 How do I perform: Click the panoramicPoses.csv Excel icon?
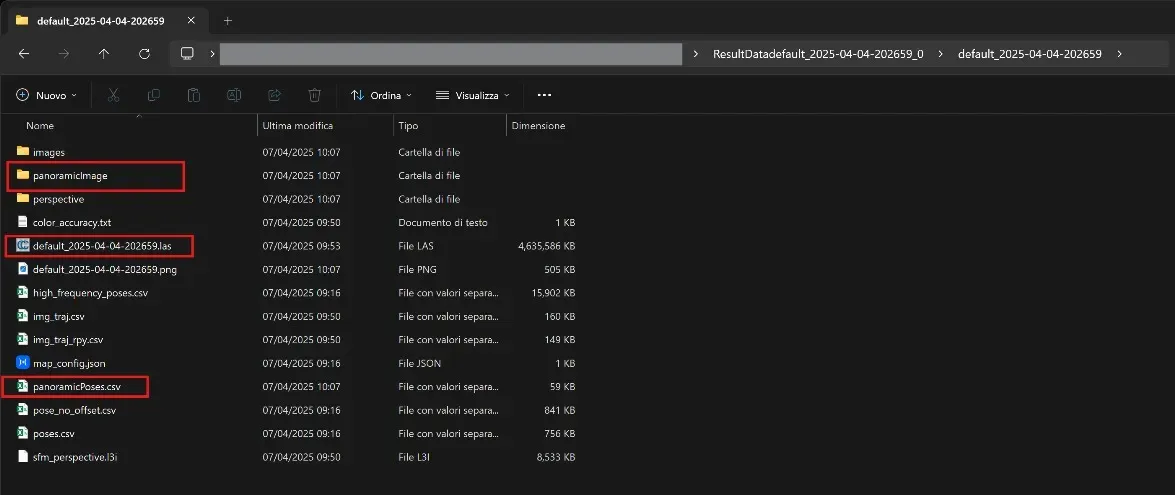(22, 386)
